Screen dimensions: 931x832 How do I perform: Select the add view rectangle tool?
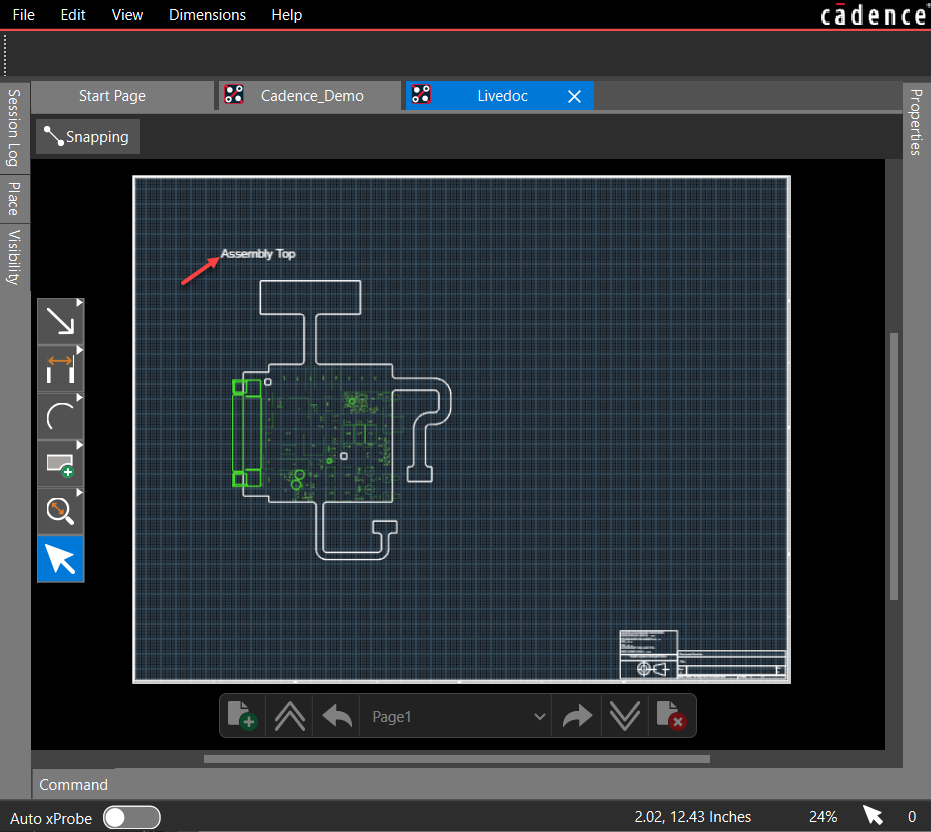[60, 464]
